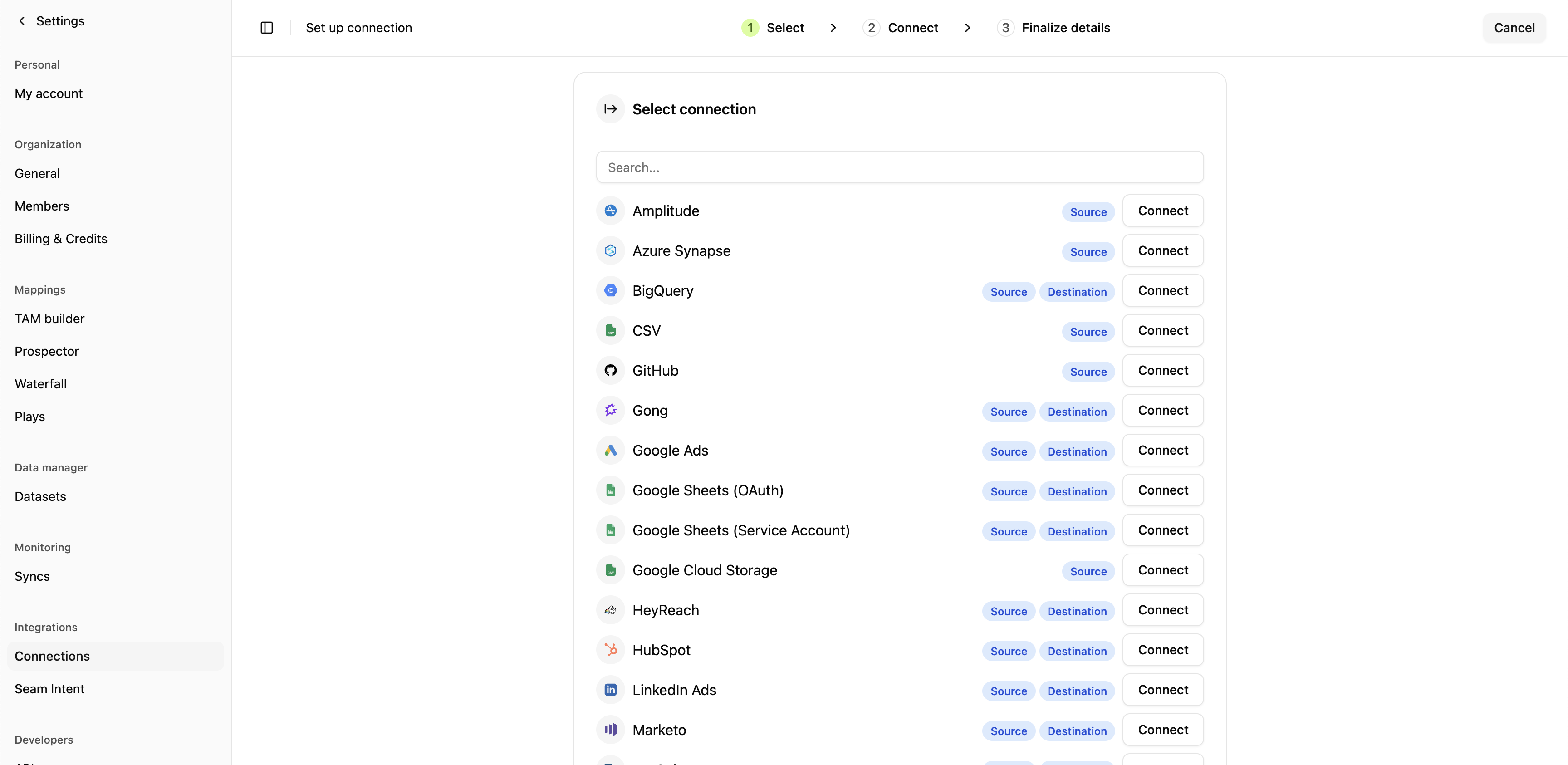The width and height of the screenshot is (1568, 765).
Task: Click the LinkedIn Ads connector icon
Action: (610, 690)
